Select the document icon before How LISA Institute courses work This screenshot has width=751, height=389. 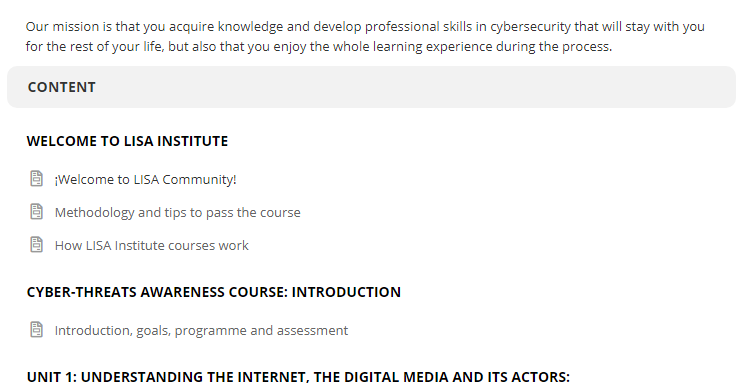[37, 245]
